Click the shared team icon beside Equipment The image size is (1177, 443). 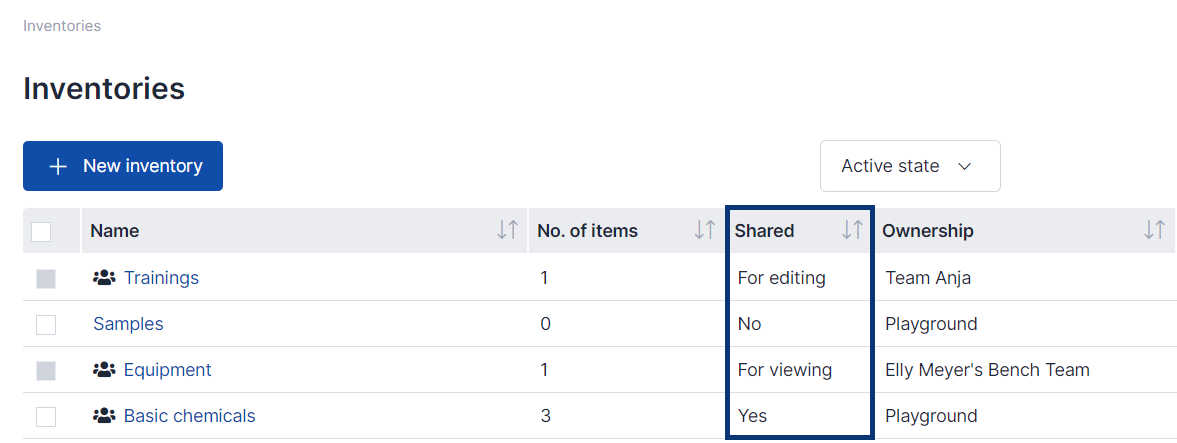pos(104,370)
